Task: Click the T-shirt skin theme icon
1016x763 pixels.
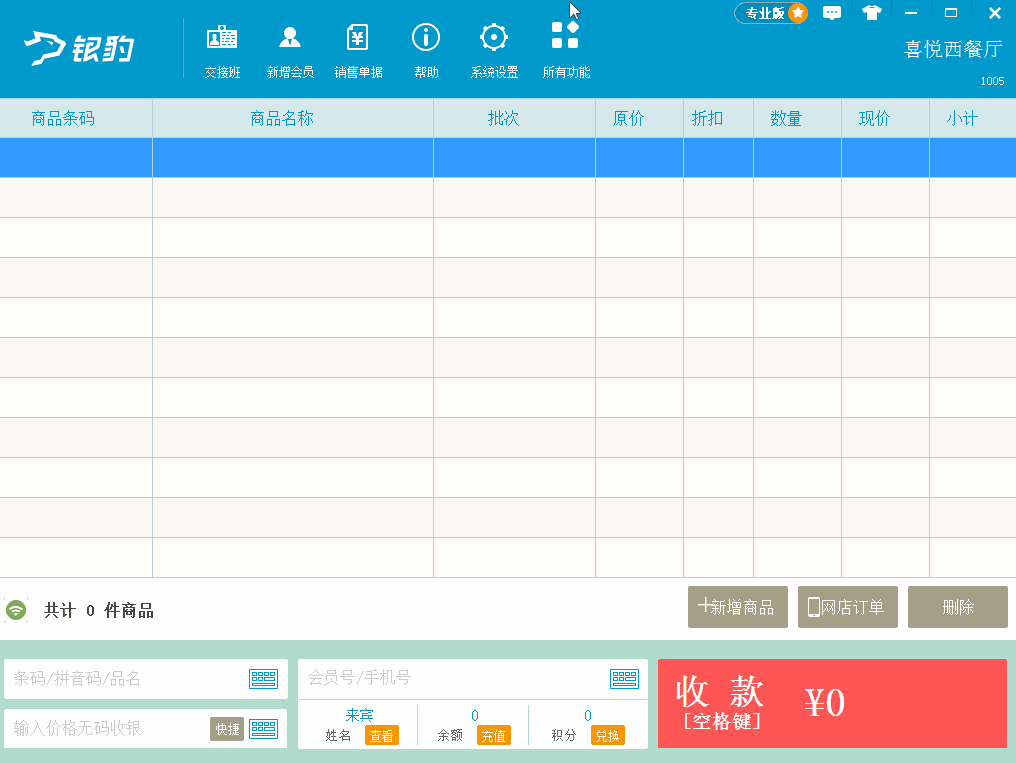Action: (x=872, y=13)
